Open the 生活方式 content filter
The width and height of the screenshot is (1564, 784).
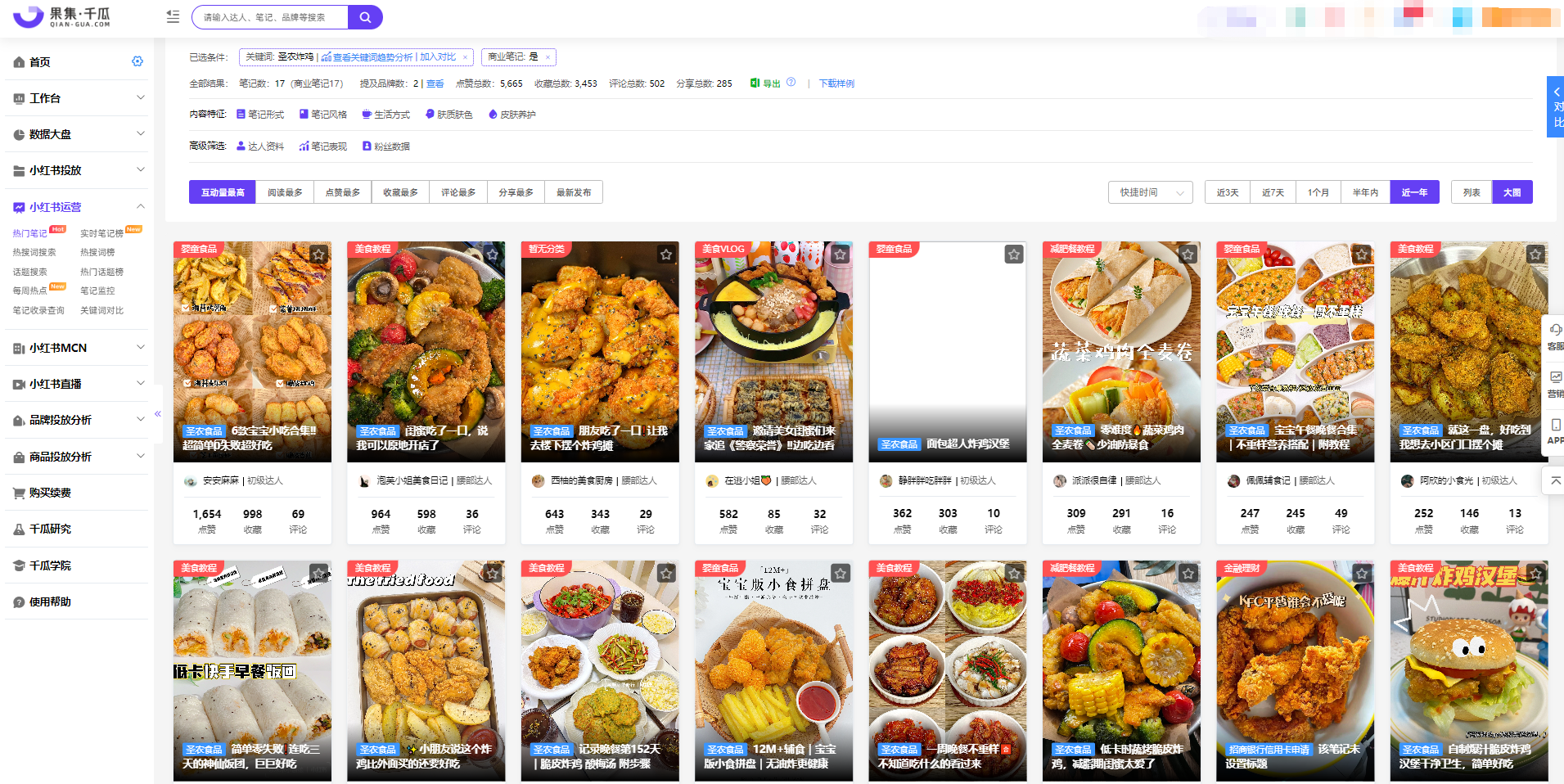coord(386,115)
